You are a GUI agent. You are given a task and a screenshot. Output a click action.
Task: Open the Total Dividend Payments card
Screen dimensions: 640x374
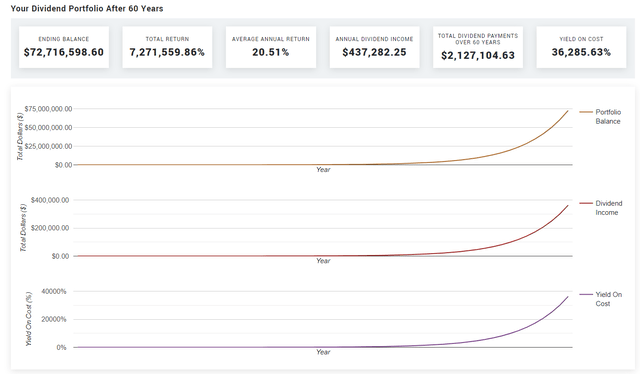478,47
